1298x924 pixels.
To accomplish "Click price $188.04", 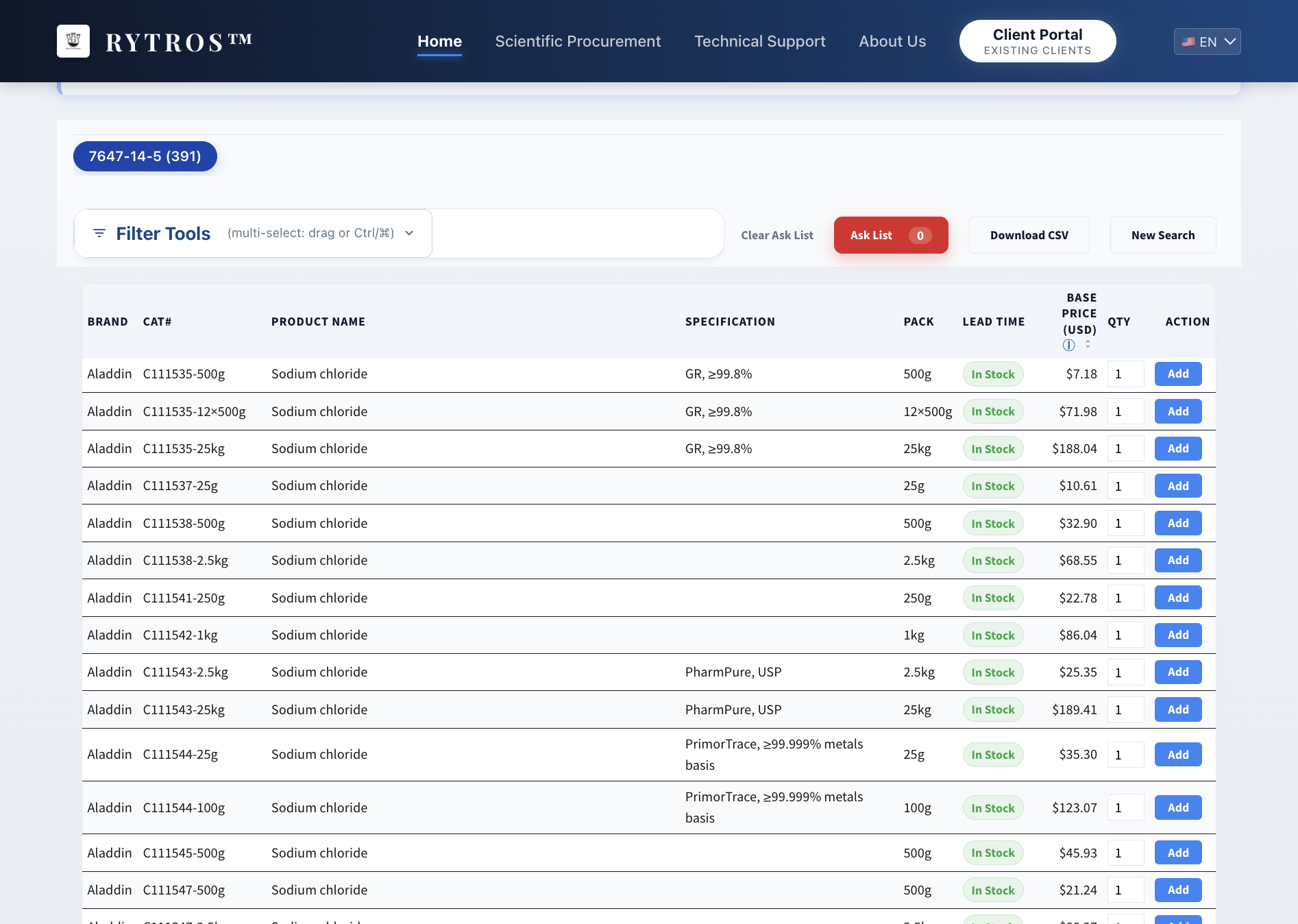I will click(1074, 448).
